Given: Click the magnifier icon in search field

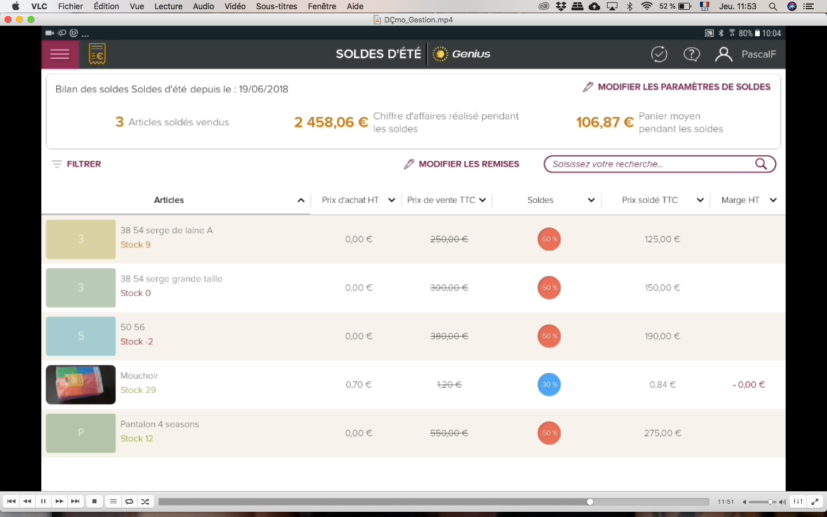Looking at the screenshot, I should [x=761, y=164].
